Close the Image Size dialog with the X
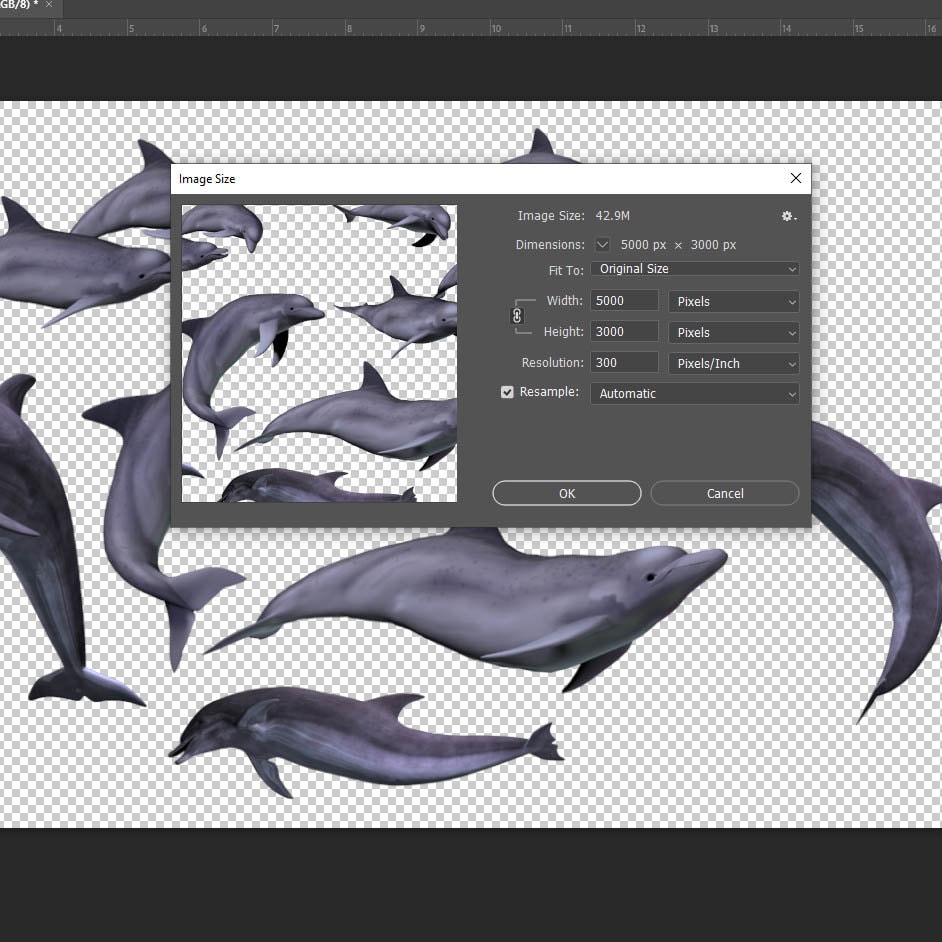942x942 pixels. coord(795,178)
